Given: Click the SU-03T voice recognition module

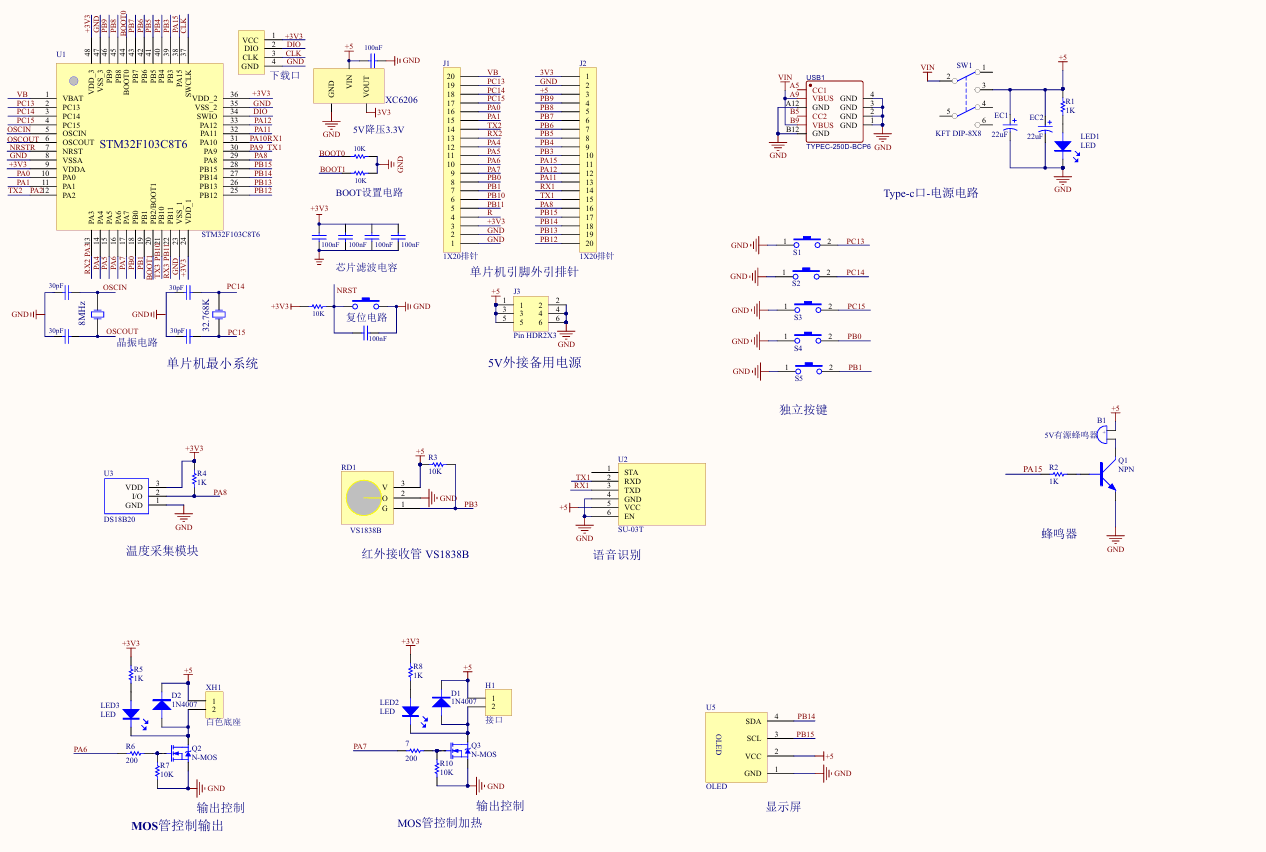Looking at the screenshot, I should 661,494.
